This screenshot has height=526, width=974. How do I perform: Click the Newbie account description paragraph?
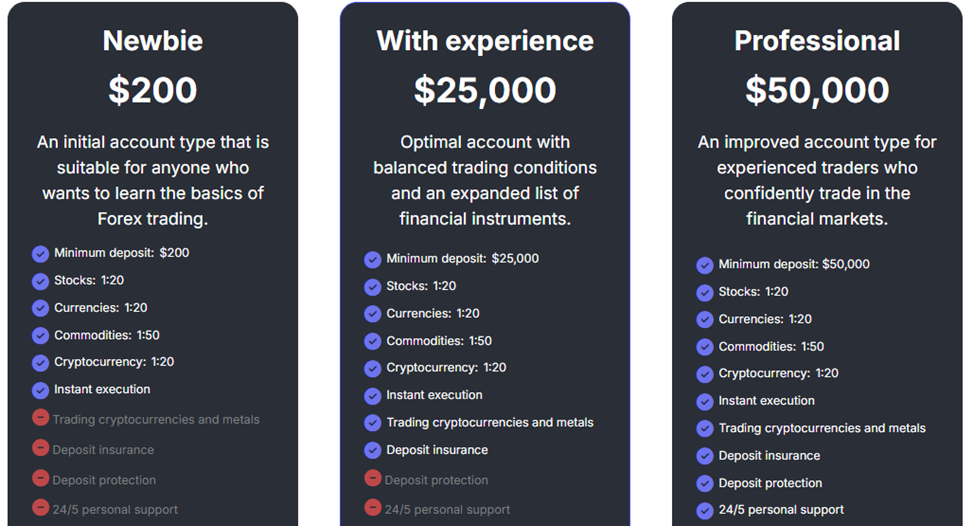[x=153, y=180]
